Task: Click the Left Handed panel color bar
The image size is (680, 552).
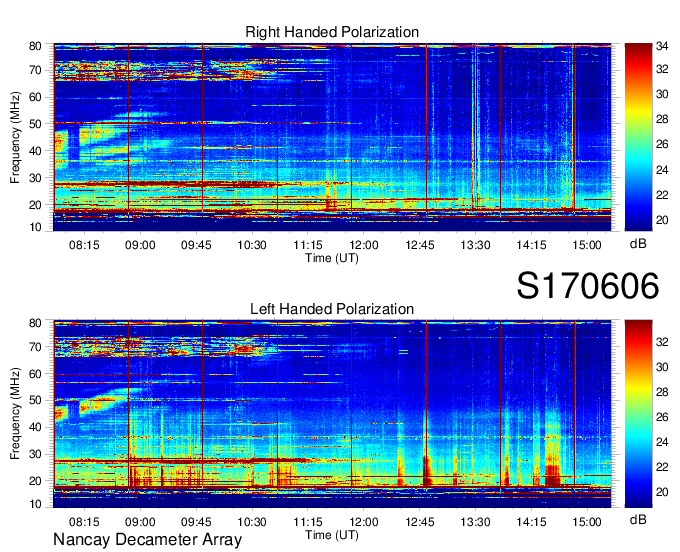Action: [638, 414]
